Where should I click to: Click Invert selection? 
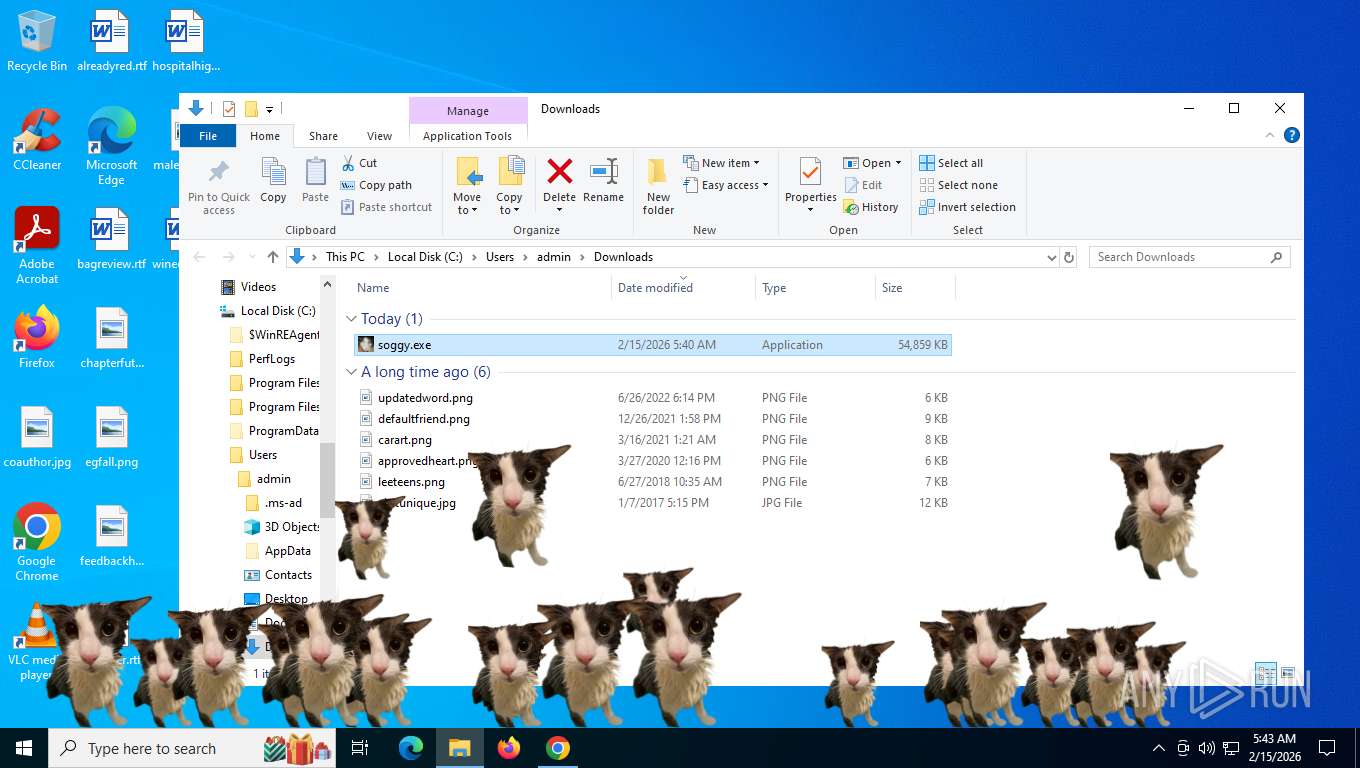tap(967, 207)
